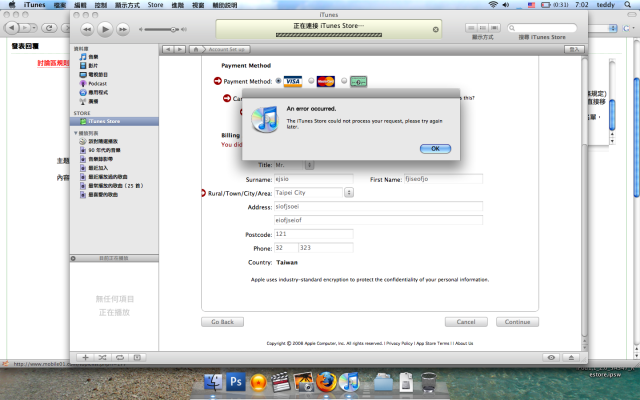Toggle repeat in iTunes bottom bar
Image resolution: width=640 pixels, height=400 pixels.
[120, 358]
